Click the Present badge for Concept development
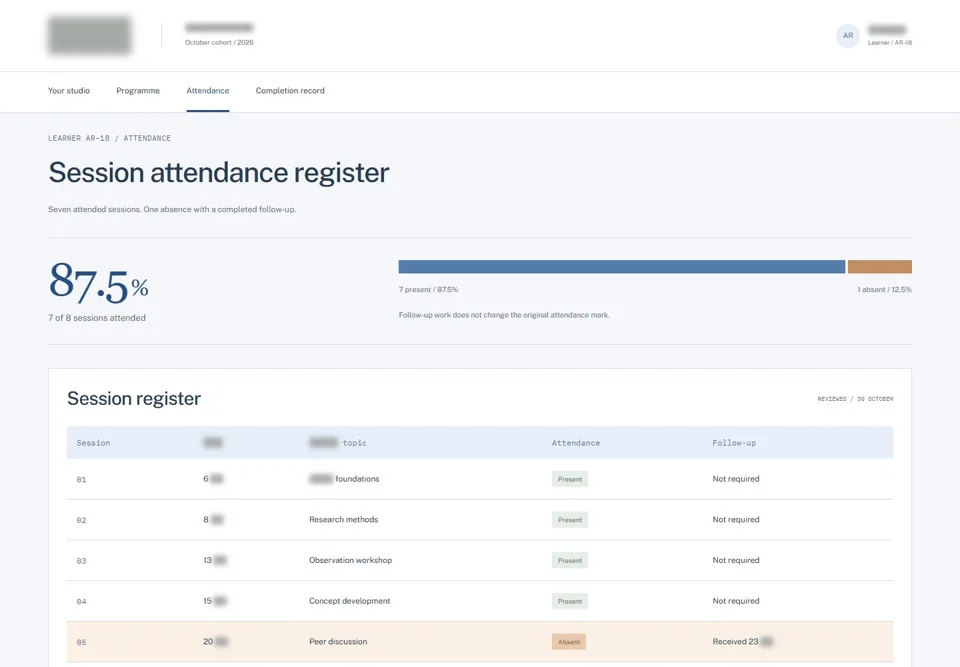Image resolution: width=960 pixels, height=667 pixels. coord(569,601)
